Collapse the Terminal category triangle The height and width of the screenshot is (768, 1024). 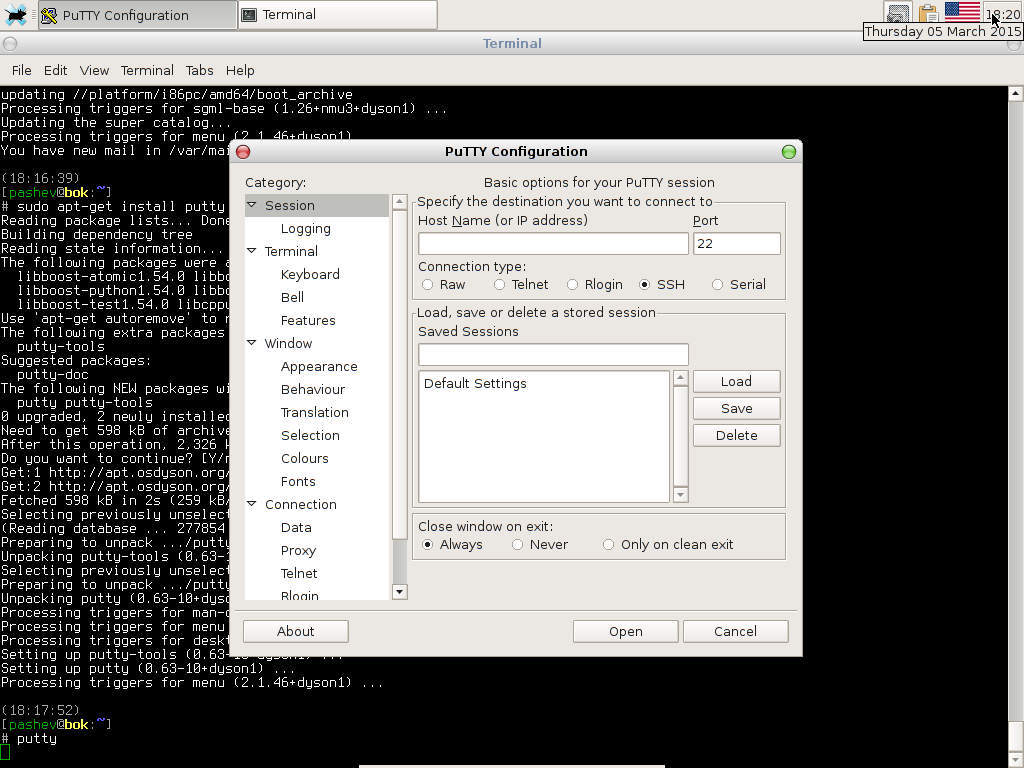252,251
